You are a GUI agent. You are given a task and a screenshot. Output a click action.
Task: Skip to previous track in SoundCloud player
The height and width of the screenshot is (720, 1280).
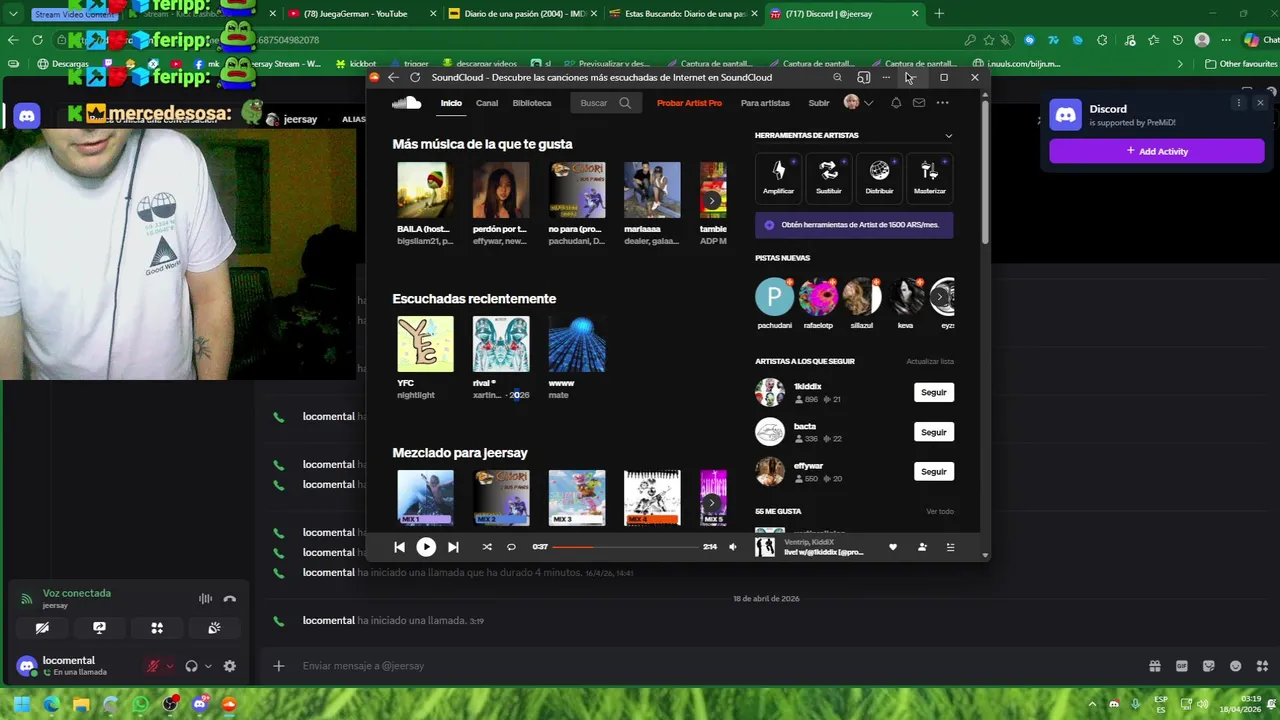click(x=399, y=547)
